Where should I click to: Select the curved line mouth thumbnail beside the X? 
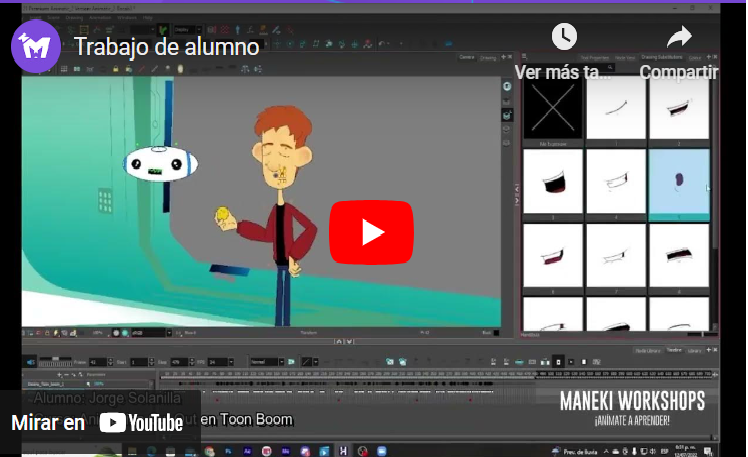[x=616, y=108]
